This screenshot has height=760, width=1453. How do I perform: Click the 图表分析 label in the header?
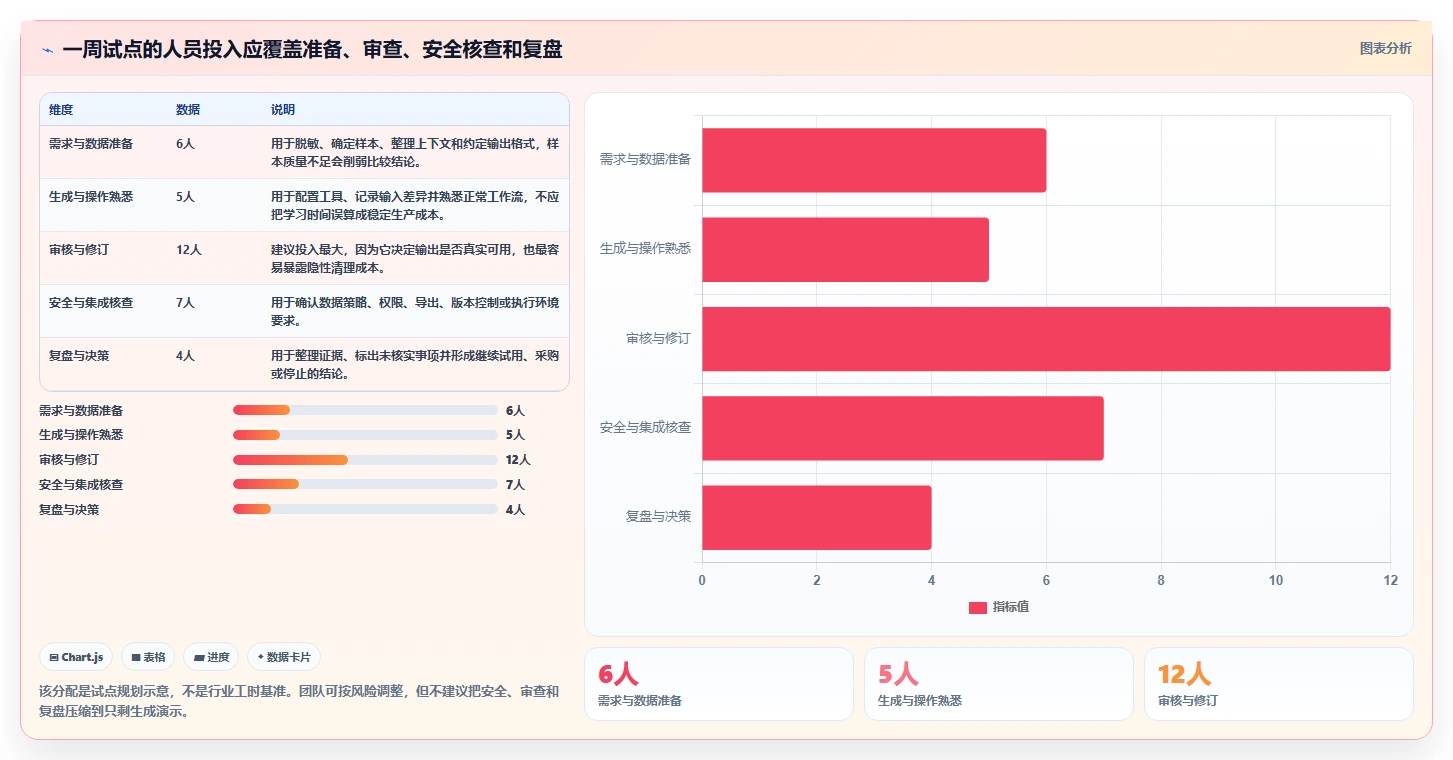pyautogui.click(x=1385, y=48)
